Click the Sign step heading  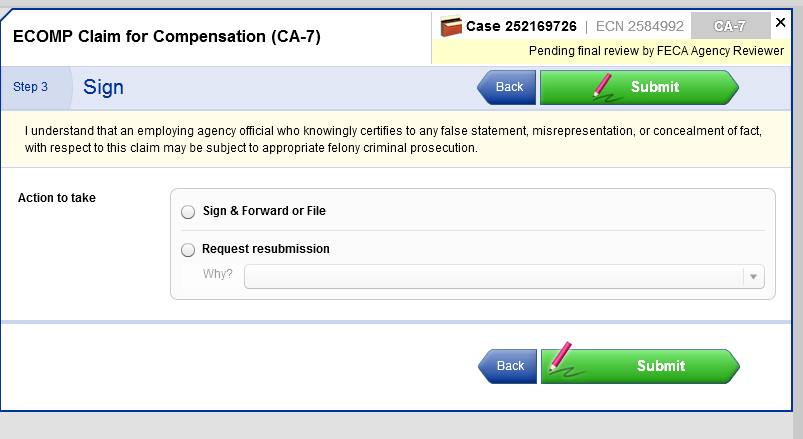coord(103,87)
